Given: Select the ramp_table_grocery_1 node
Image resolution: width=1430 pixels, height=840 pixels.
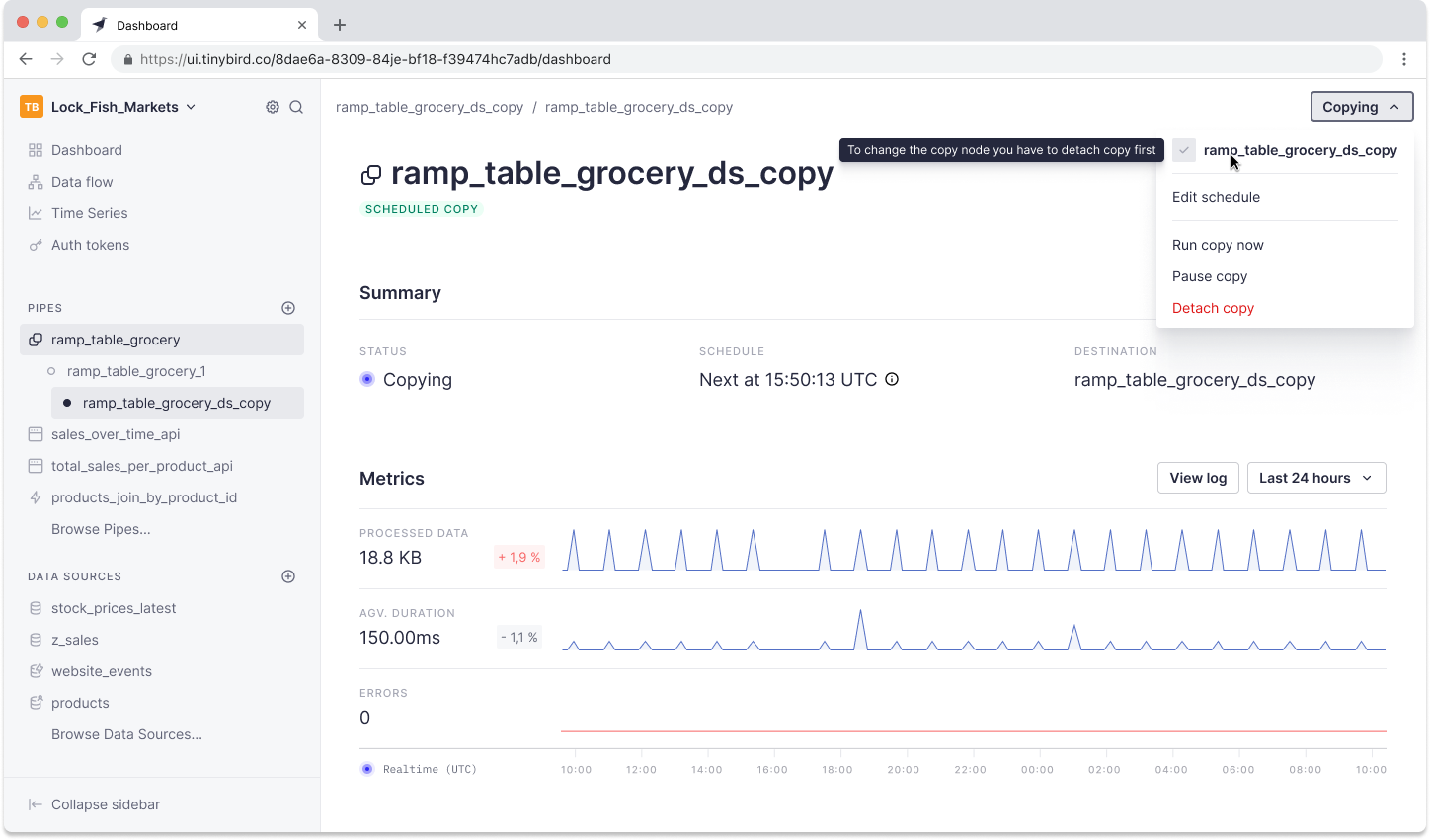Looking at the screenshot, I should [136, 371].
